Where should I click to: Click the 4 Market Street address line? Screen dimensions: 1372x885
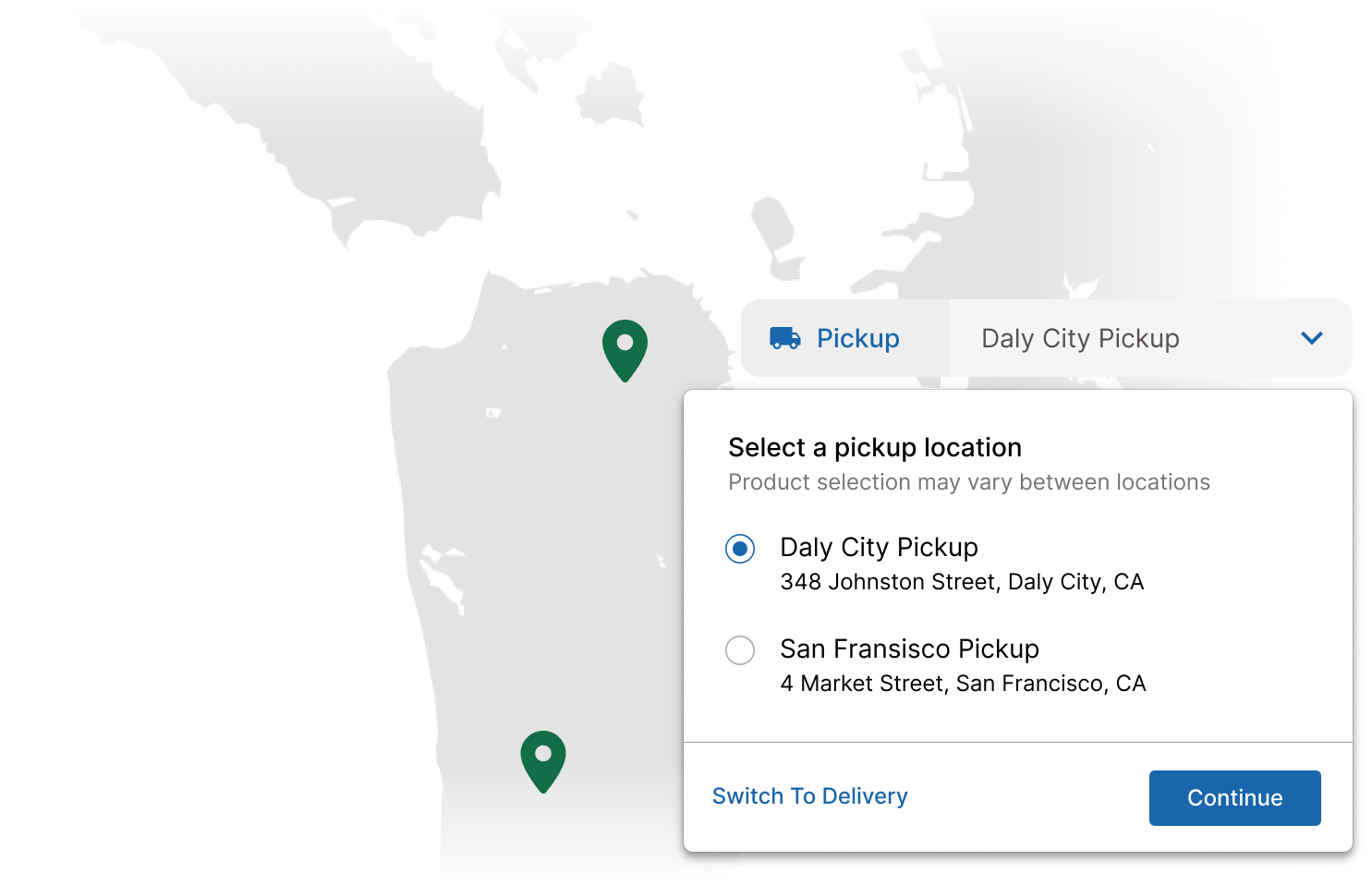963,684
